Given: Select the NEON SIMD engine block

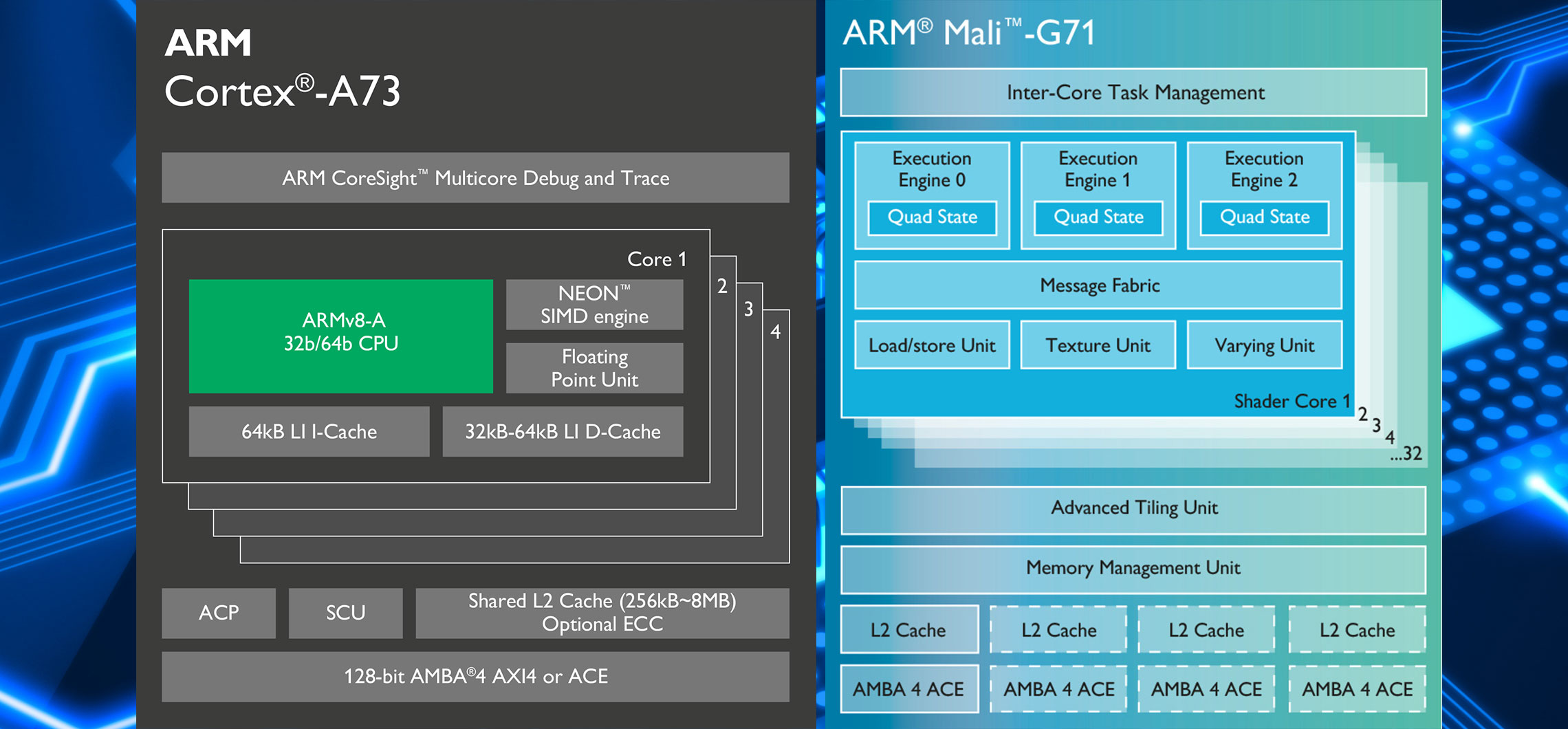Looking at the screenshot, I should pyautogui.click(x=594, y=305).
